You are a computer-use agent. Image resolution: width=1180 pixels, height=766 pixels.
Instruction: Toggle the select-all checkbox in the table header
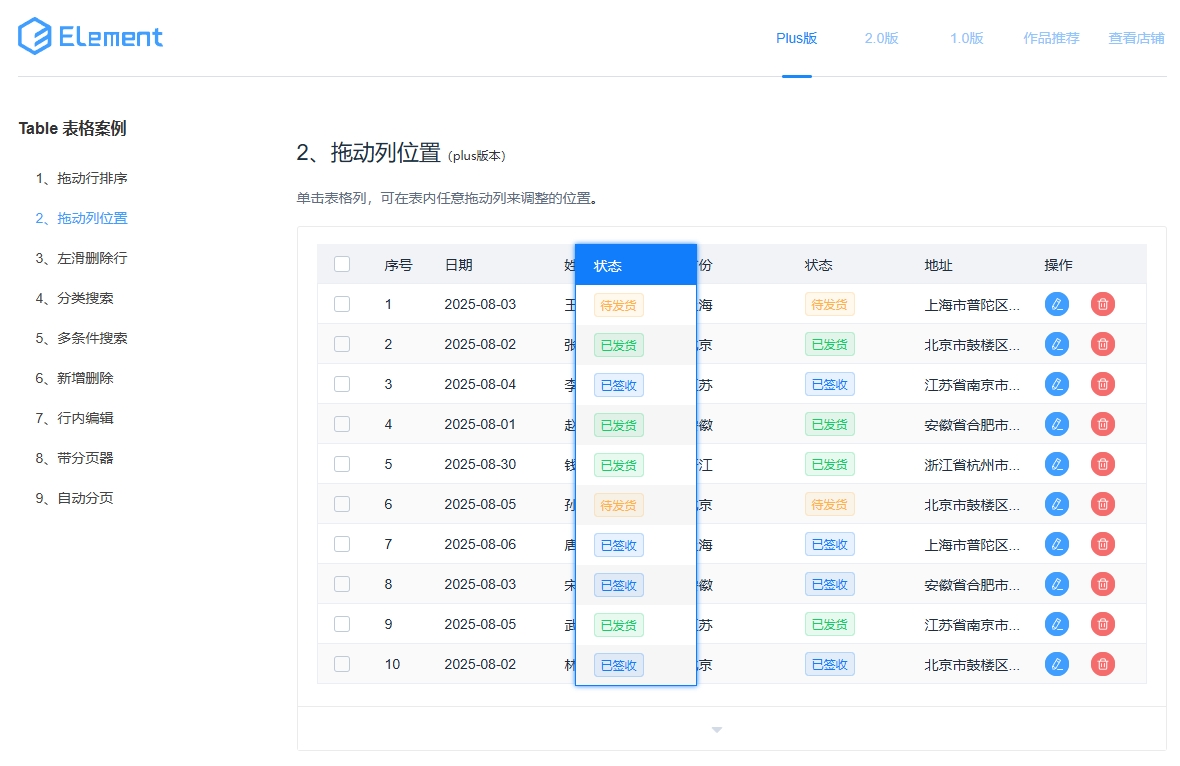tap(342, 264)
